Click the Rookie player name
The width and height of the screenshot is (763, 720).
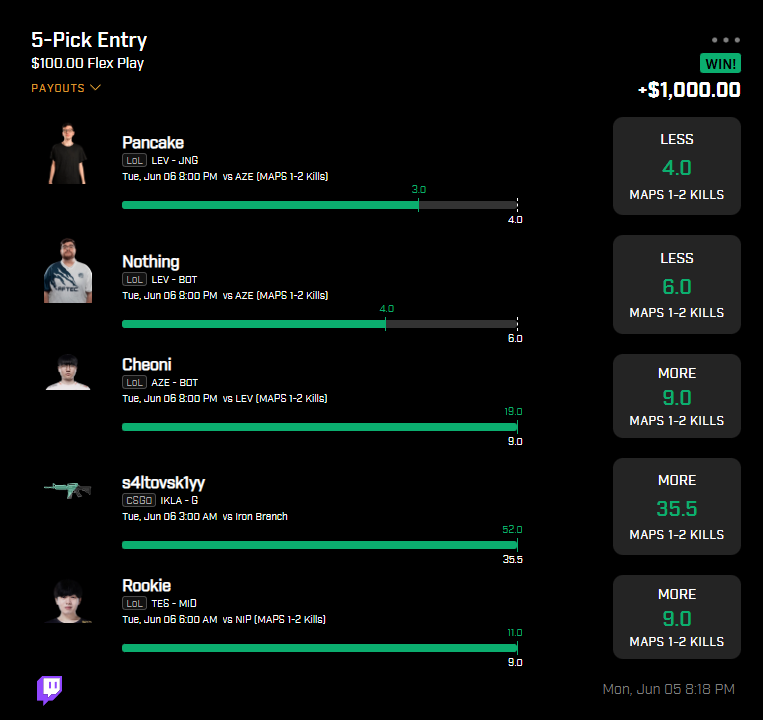tap(146, 585)
